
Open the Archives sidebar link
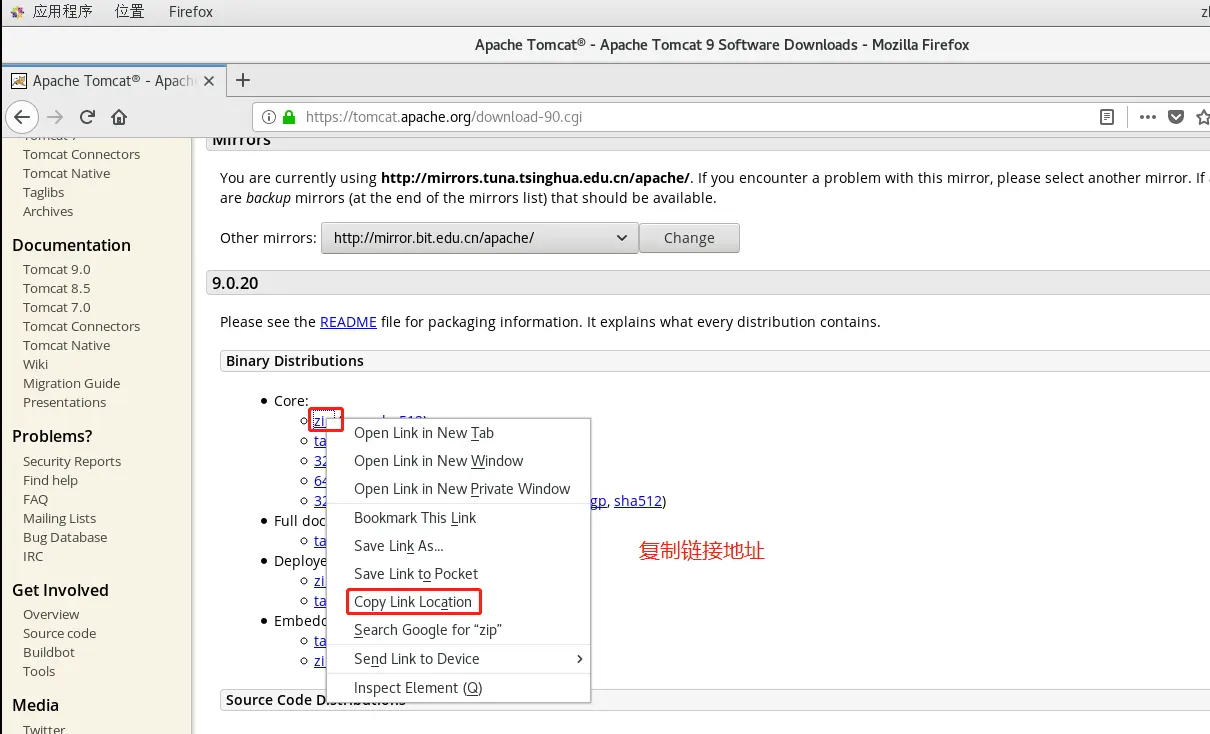tap(48, 211)
